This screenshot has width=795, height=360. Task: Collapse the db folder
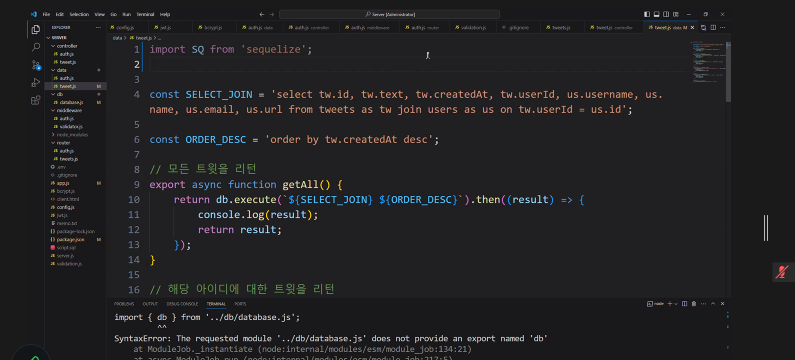(76, 94)
